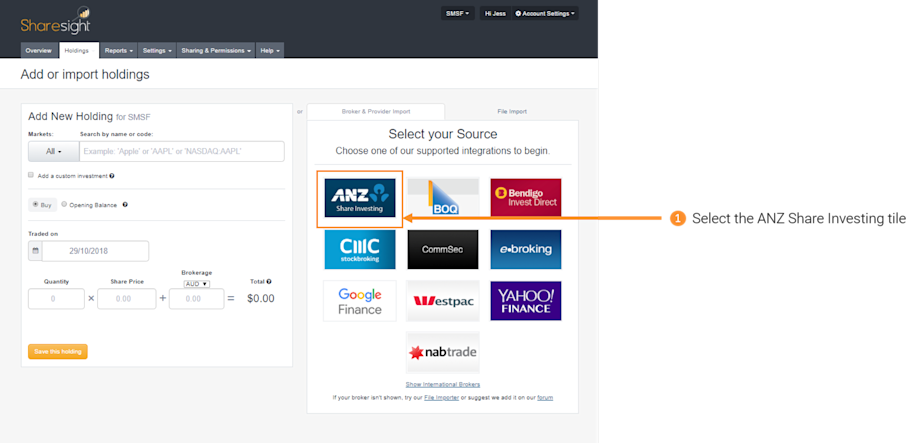Click help icon next to custom investment

coord(112,176)
